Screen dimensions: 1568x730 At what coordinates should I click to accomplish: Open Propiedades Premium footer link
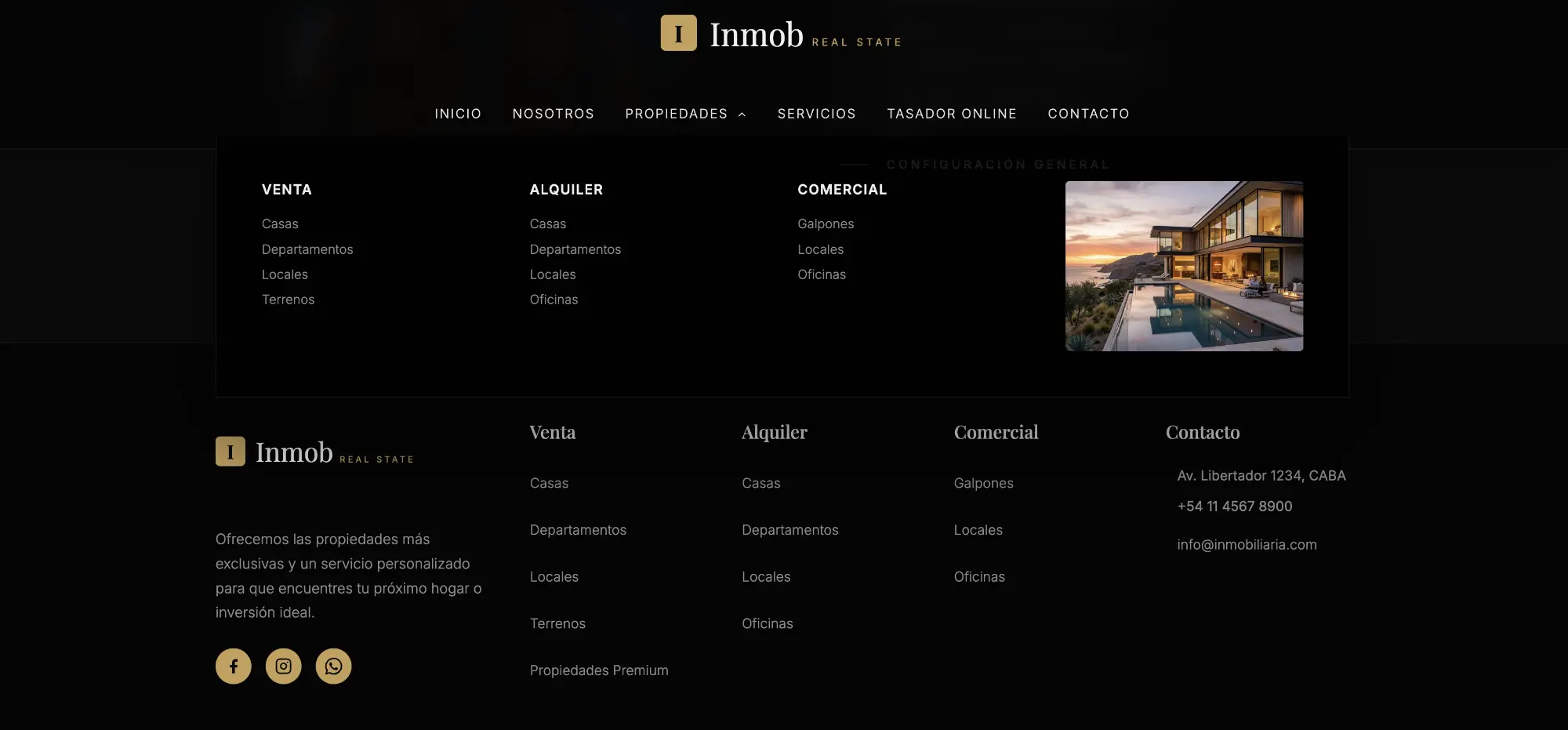click(x=599, y=670)
